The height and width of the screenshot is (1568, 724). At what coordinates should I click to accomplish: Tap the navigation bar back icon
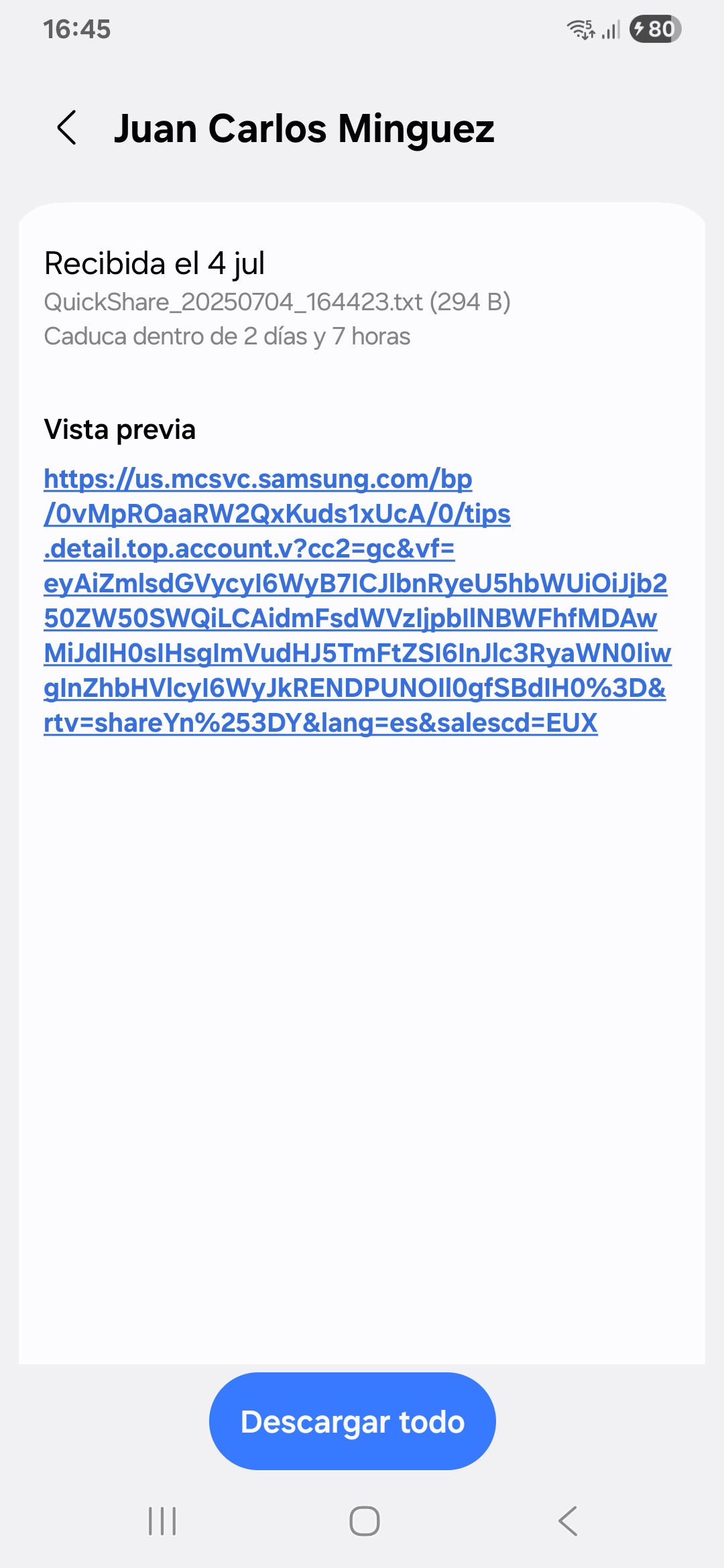(568, 1520)
